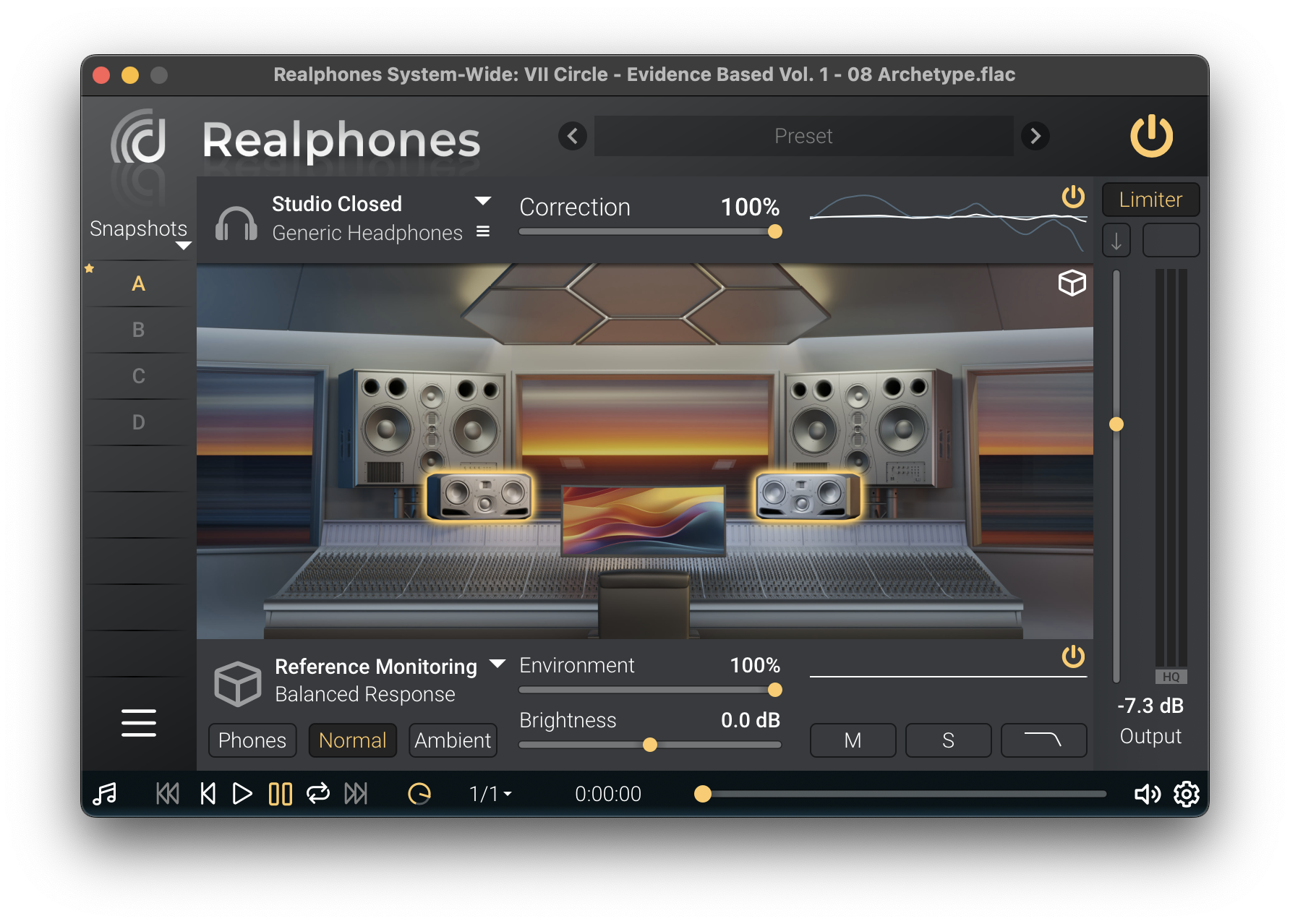
Task: Enable the Limiter
Action: 1150,200
